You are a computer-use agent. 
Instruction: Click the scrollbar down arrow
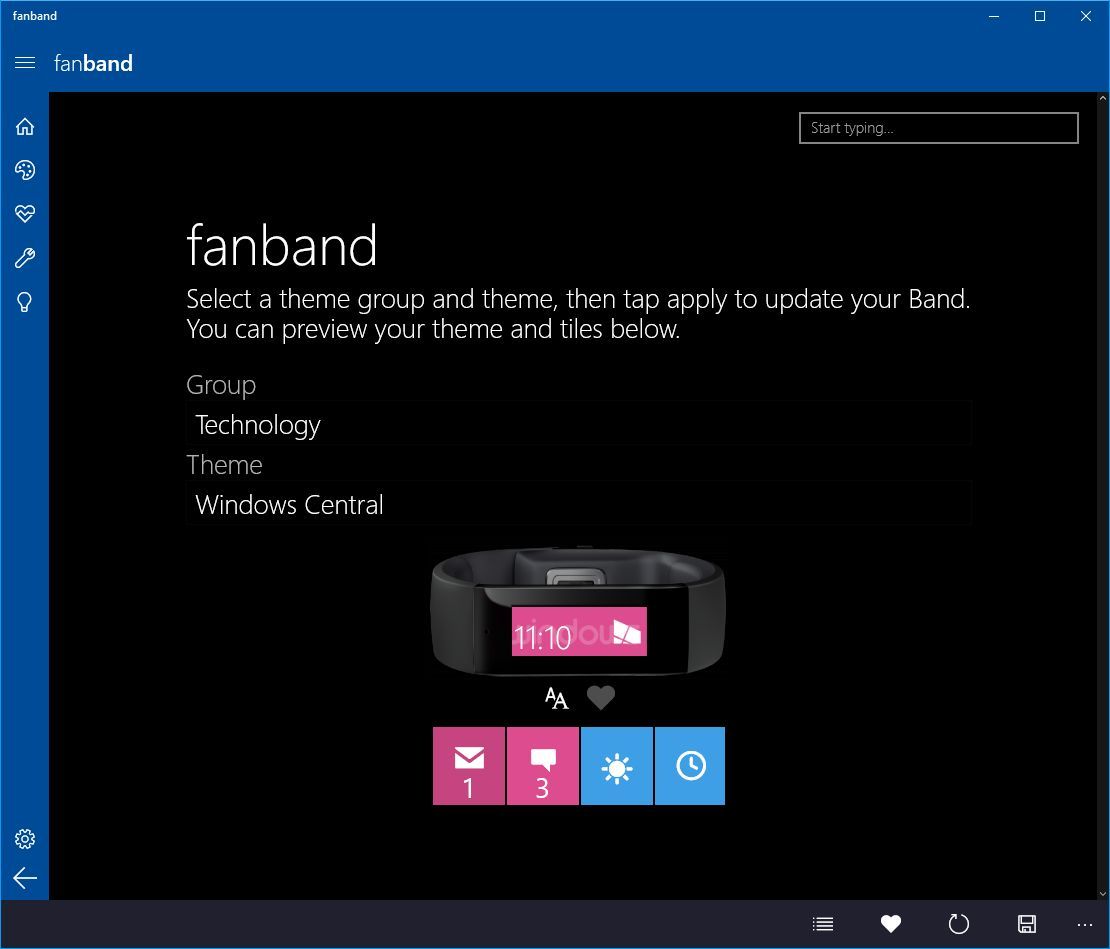click(x=1103, y=894)
